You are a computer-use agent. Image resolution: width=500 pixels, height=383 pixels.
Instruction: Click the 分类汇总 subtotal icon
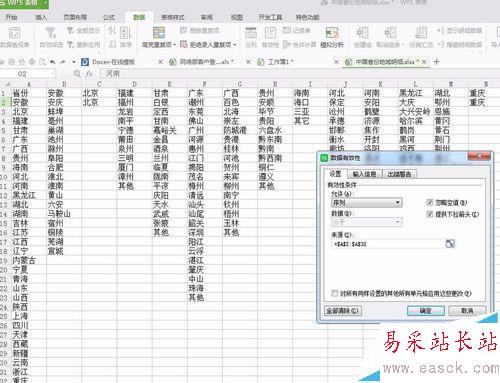pos(421,33)
